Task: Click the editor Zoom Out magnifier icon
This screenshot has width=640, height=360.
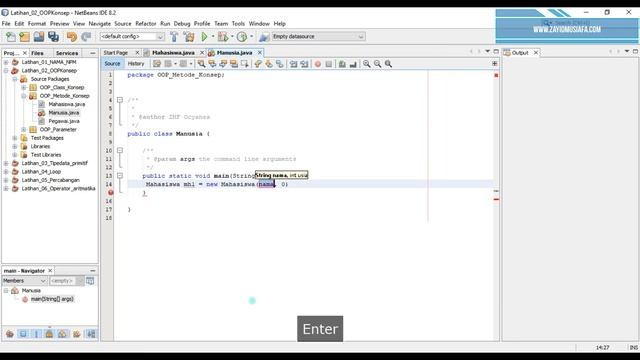Action: [378, 64]
